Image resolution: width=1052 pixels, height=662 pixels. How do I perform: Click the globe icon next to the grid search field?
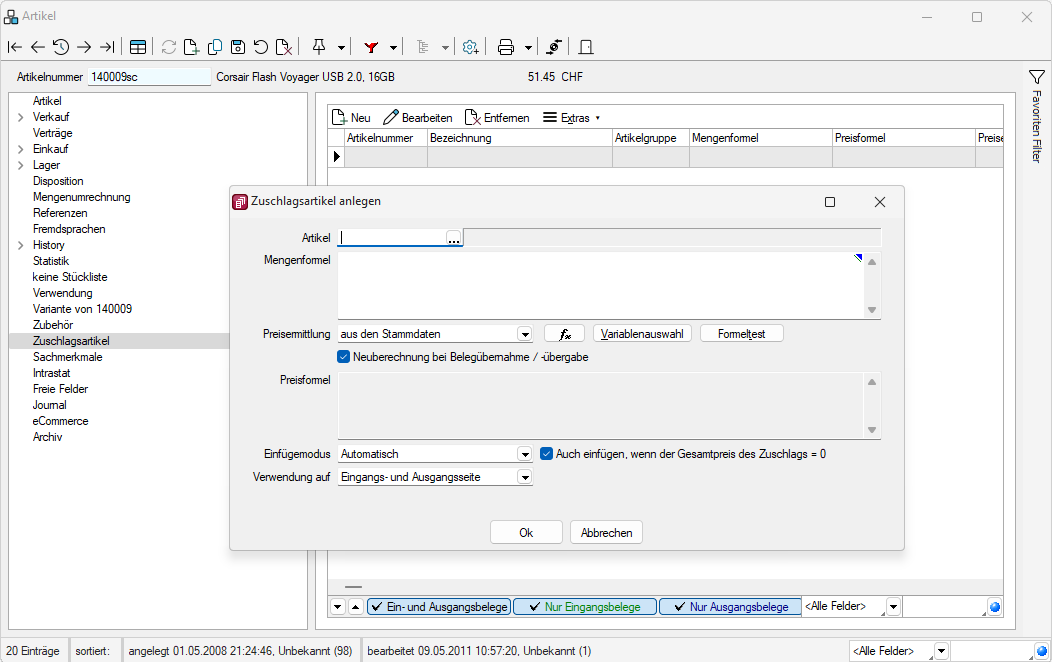tap(995, 608)
